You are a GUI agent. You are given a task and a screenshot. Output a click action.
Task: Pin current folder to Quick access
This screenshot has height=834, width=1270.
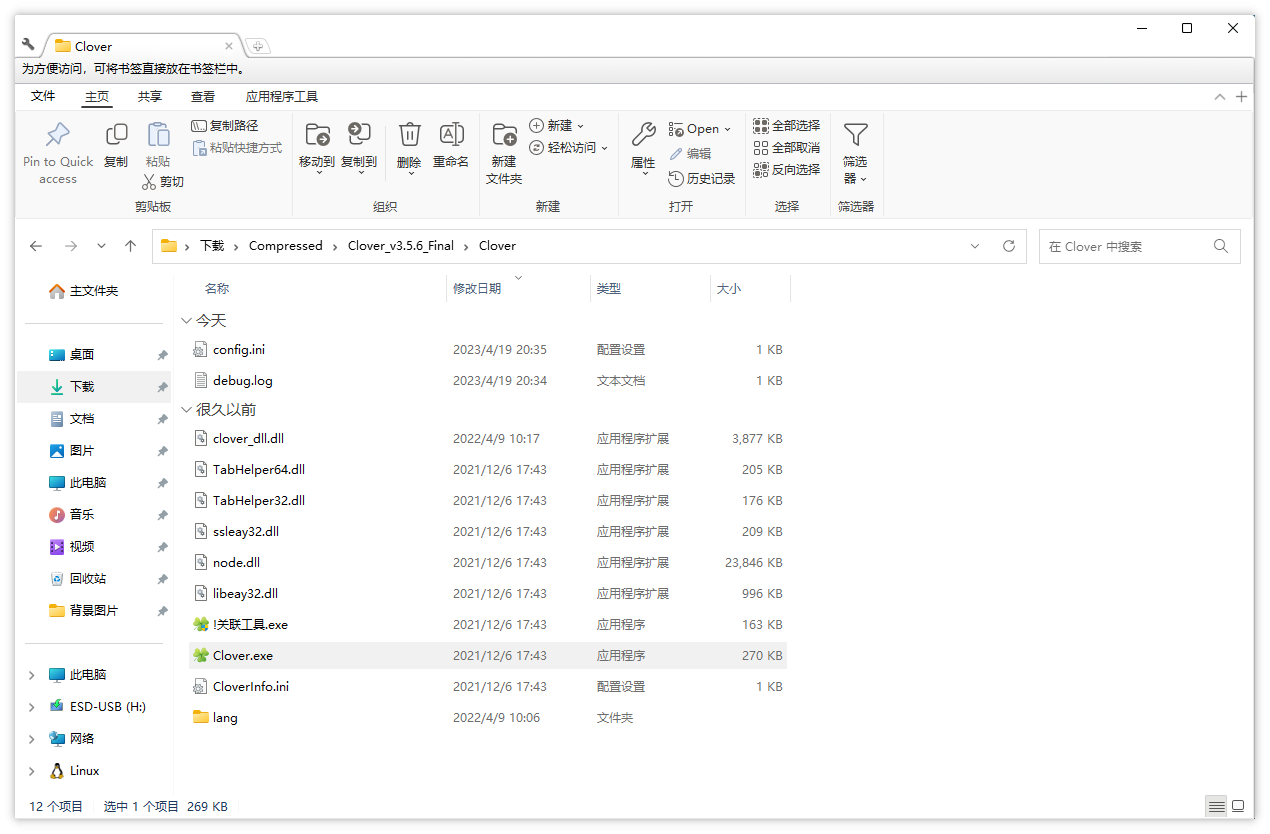[x=57, y=150]
